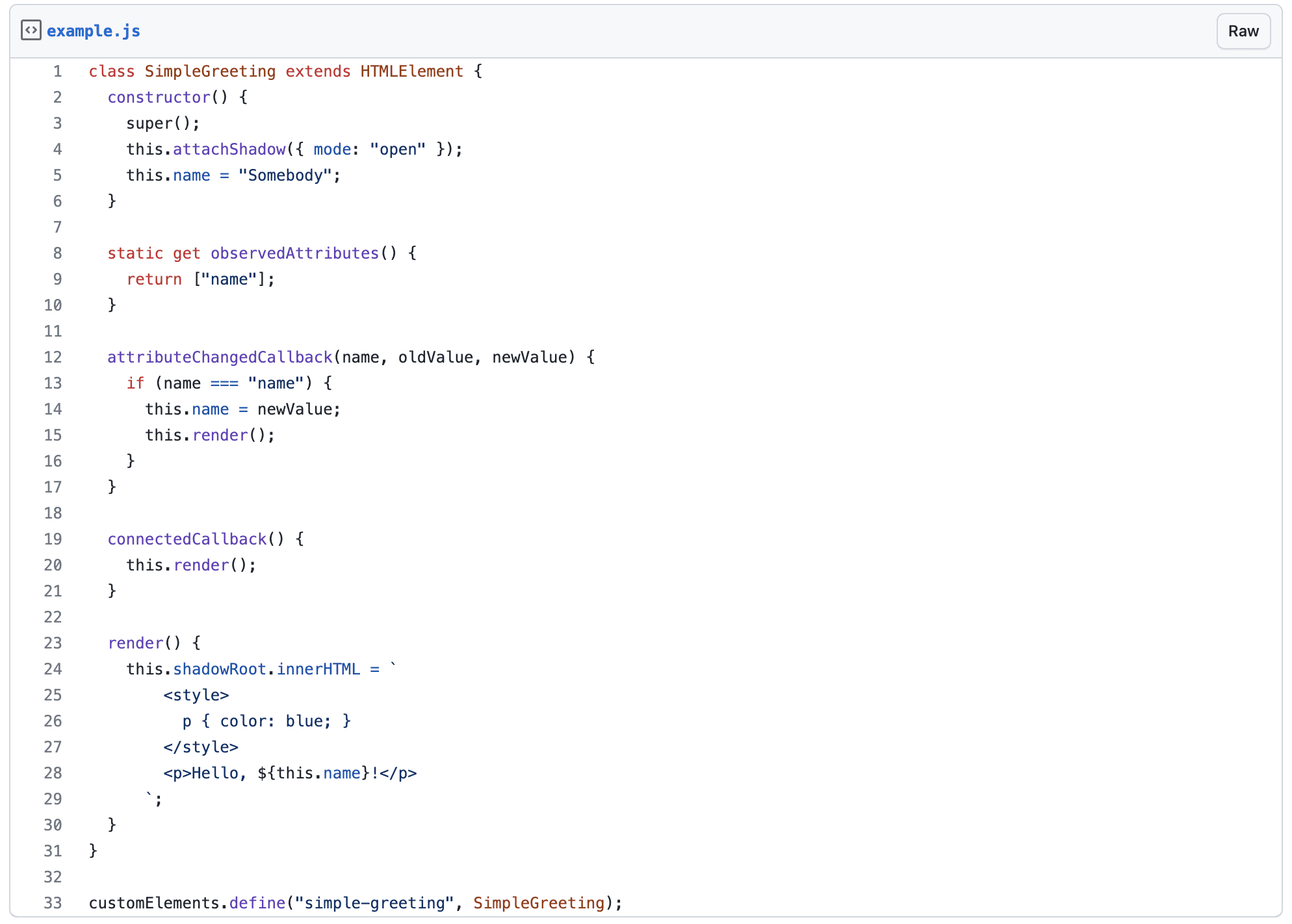
Task: Click the code file icon beside example.js
Action: pos(31,30)
